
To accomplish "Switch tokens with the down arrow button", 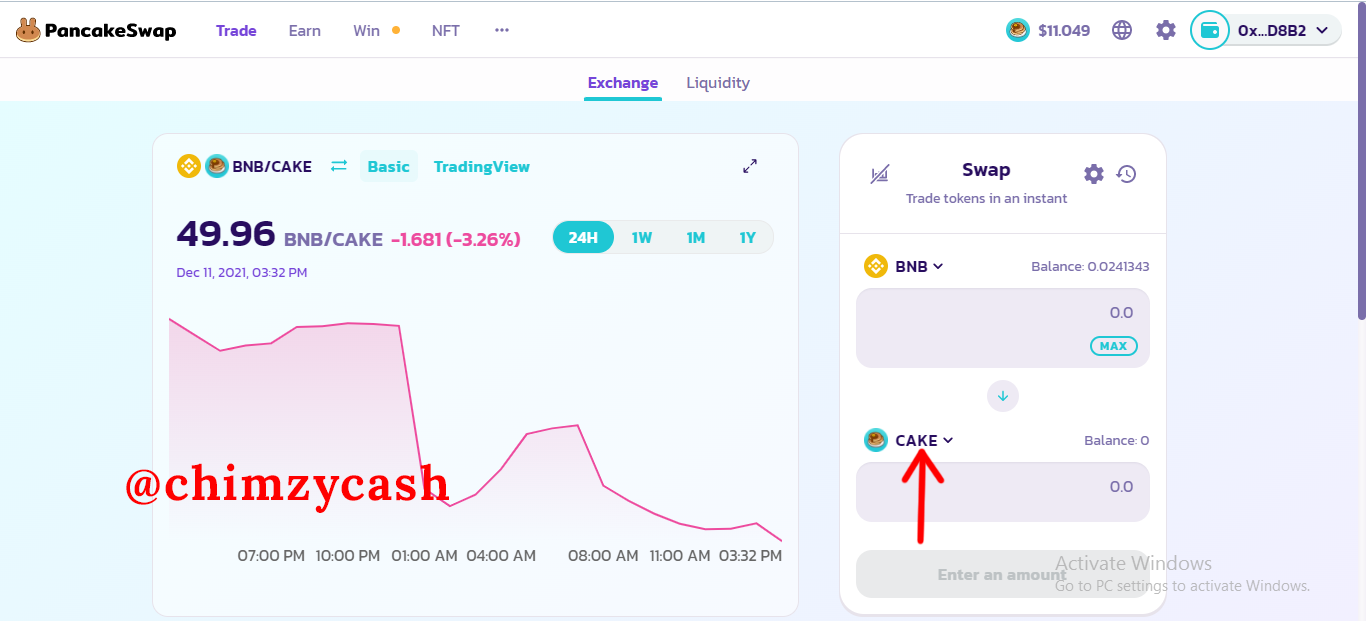I will tap(1003, 396).
